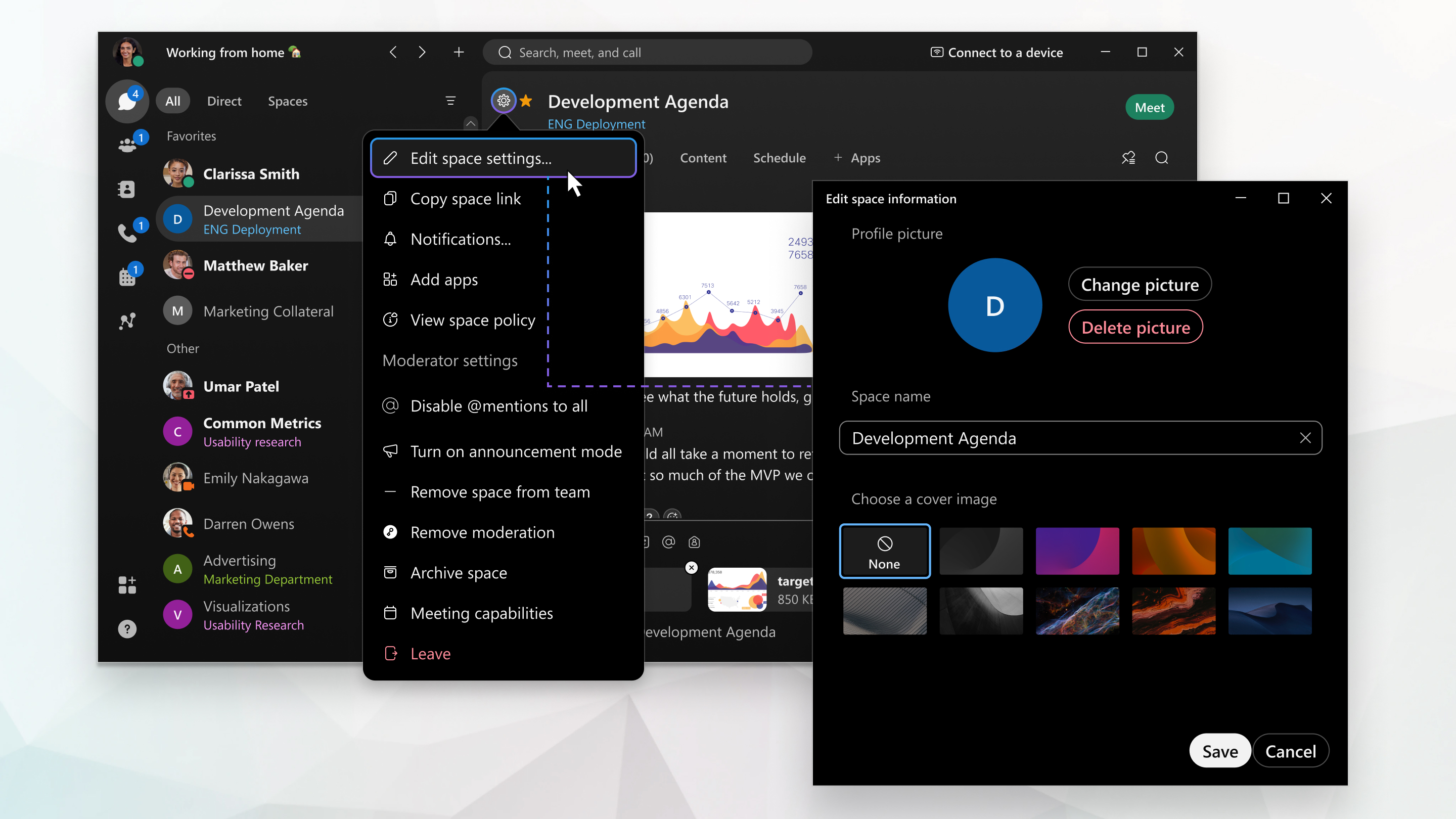Open the ENG Deployment team link in header
The width and height of the screenshot is (1456, 819).
(597, 124)
